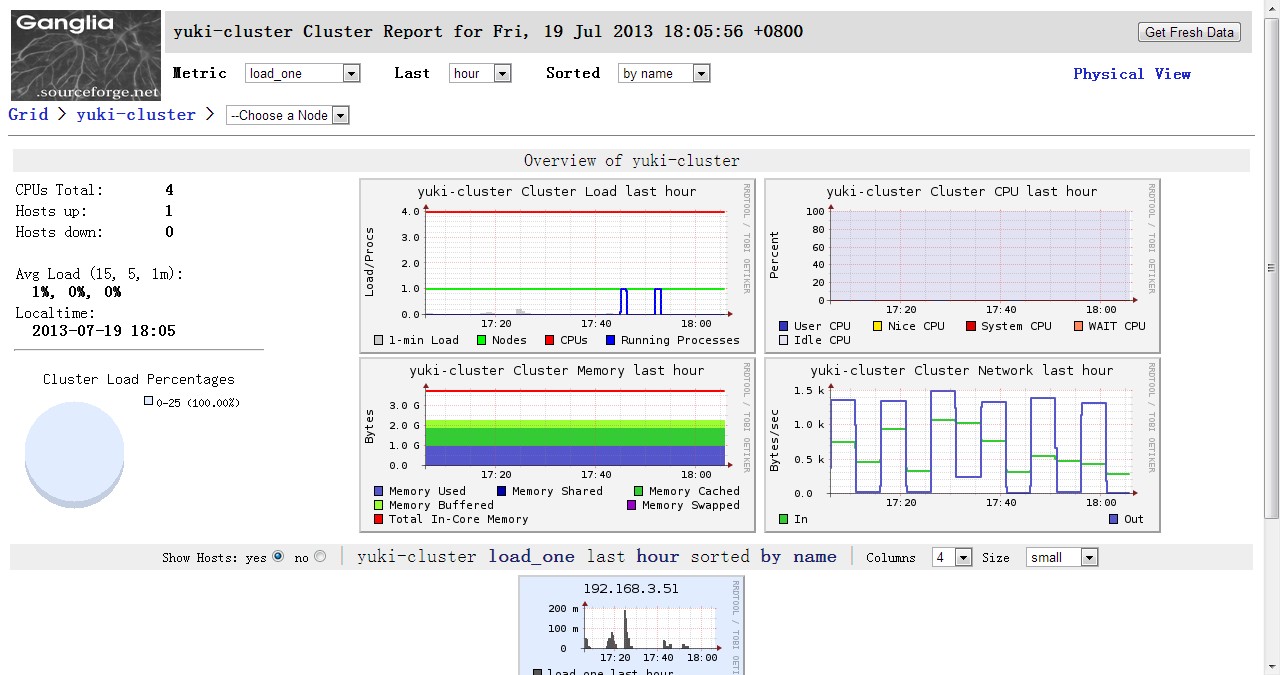Expand the Choose a Node dropdown
The height and width of the screenshot is (675, 1280).
(x=287, y=115)
